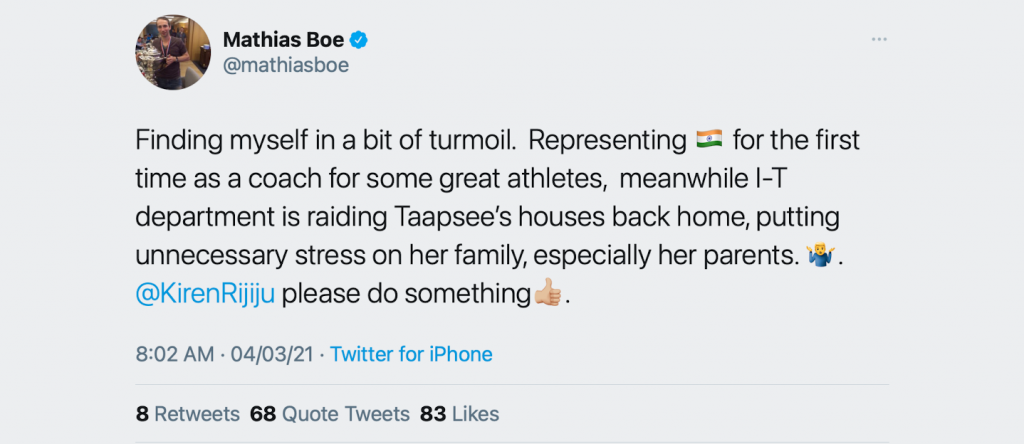Click the 8:02 AM timestamp
Viewport: 1024px width, 444px height.
(x=174, y=354)
